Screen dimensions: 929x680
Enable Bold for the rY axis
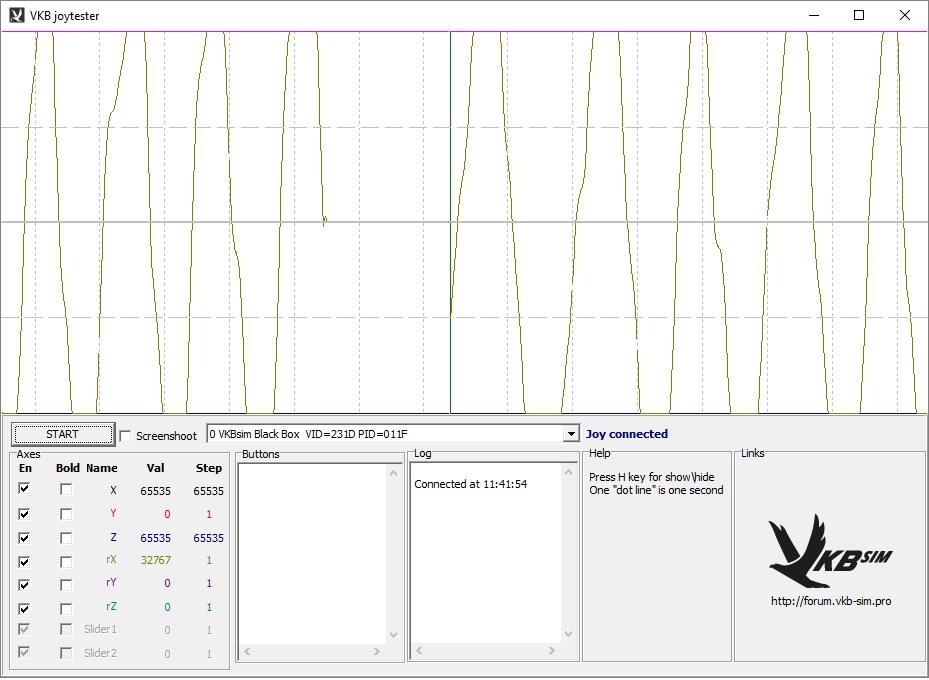pos(66,585)
